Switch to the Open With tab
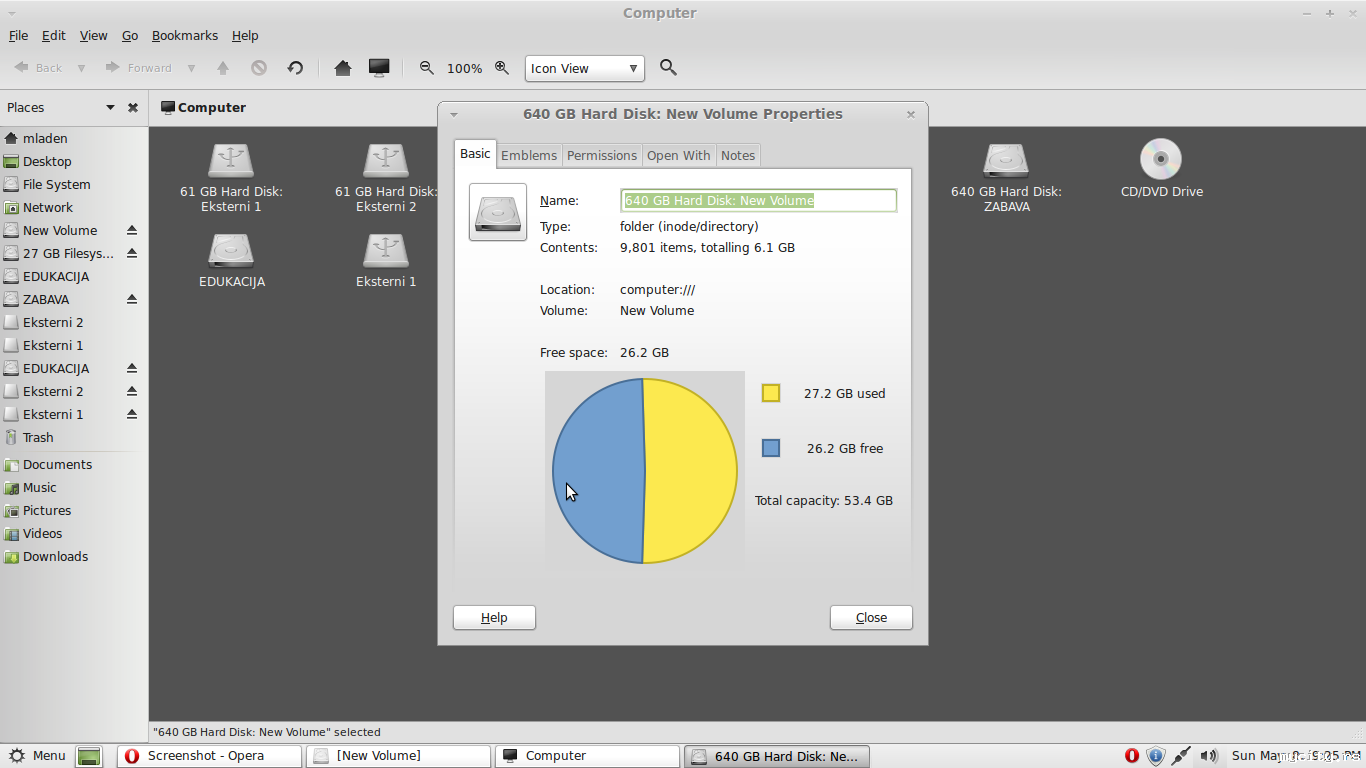 pos(678,155)
